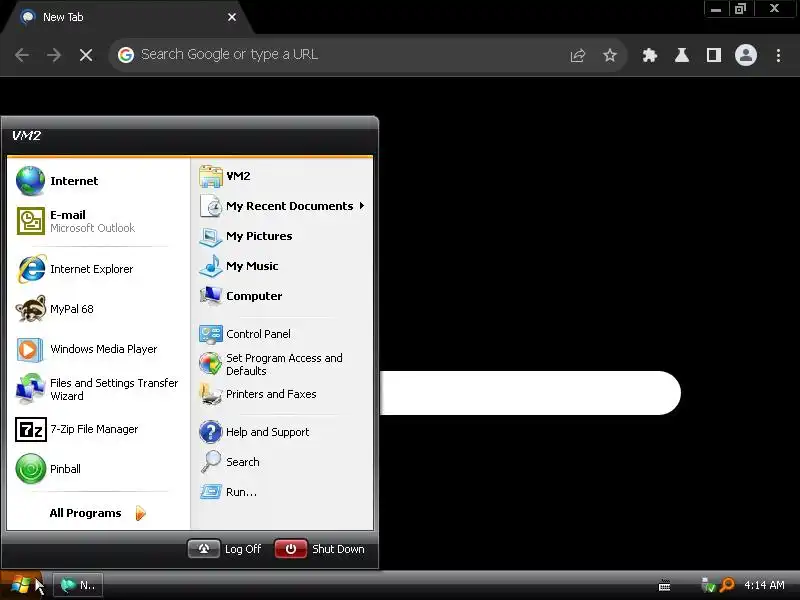Image resolution: width=800 pixels, height=600 pixels.
Task: Open Computer from start menu
Action: (240, 296)
